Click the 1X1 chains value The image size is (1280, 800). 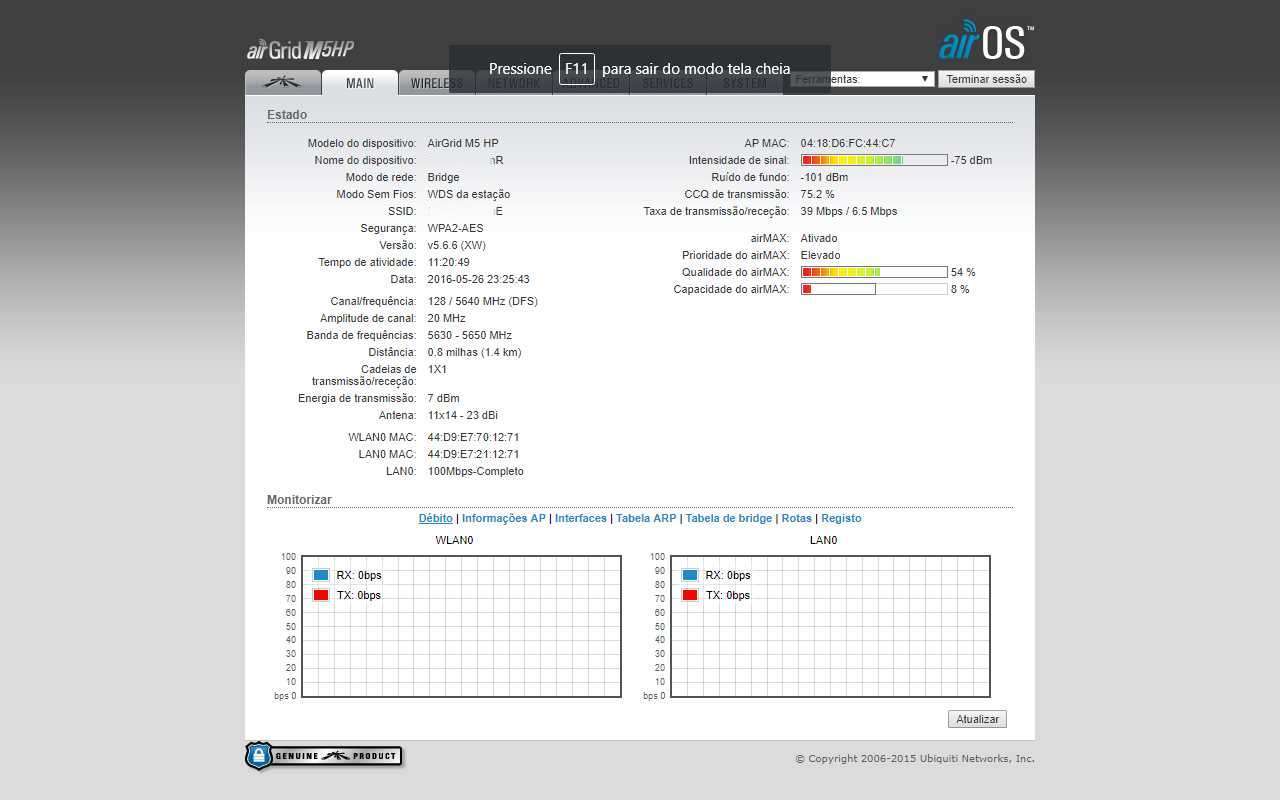(x=437, y=369)
